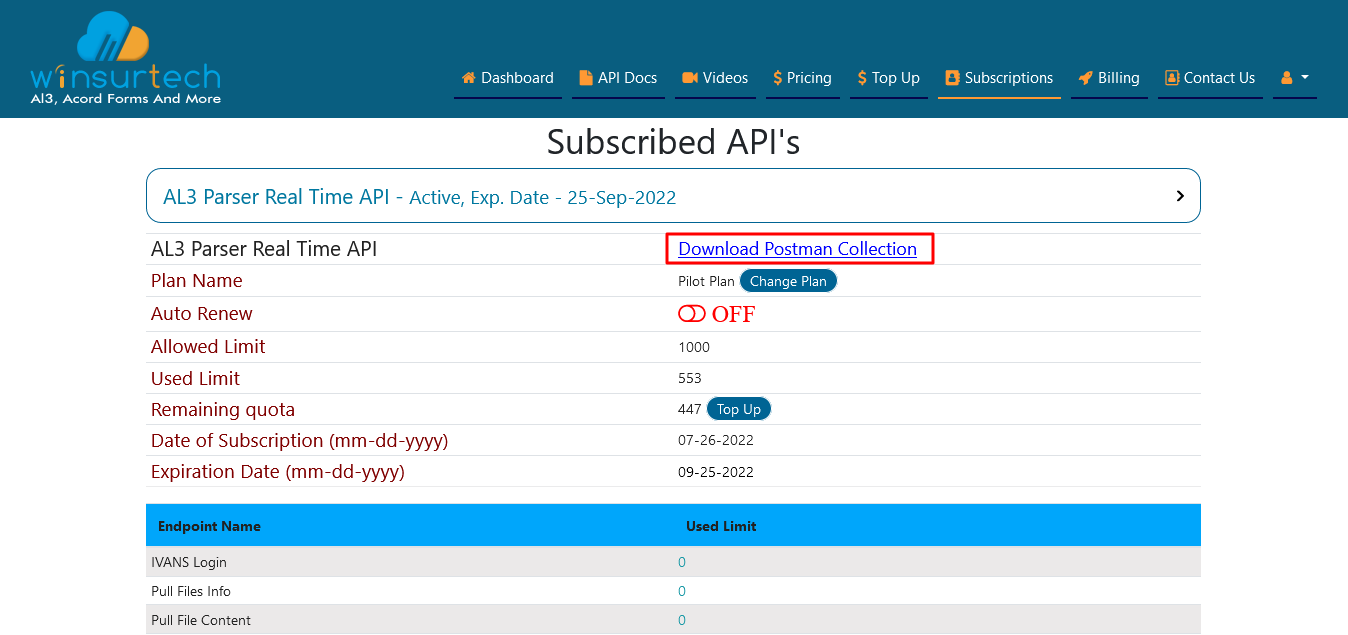The width and height of the screenshot is (1348, 635).
Task: Collapse the AL3 Parser Real Time API panel
Action: coord(1178,196)
